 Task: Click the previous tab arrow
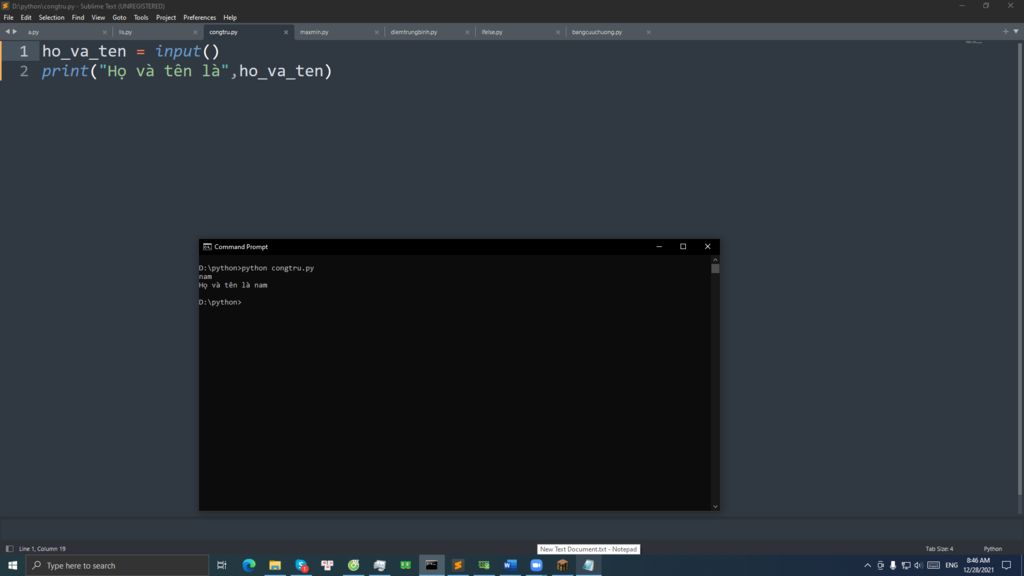[x=7, y=31]
